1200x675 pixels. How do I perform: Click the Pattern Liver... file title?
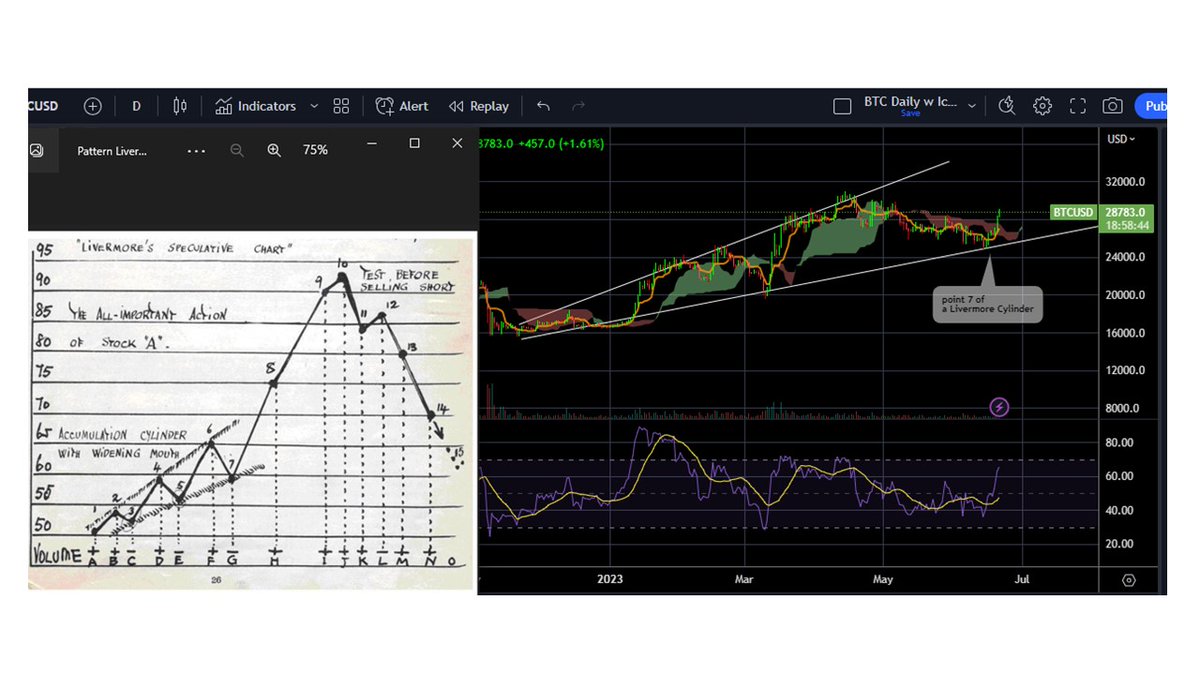point(112,150)
